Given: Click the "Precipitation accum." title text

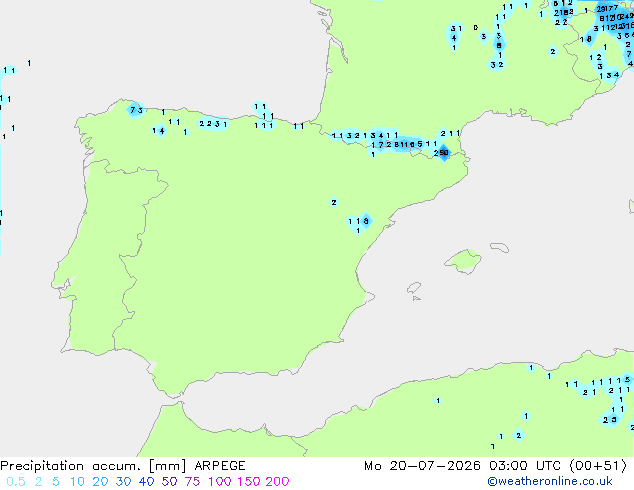Looking at the screenshot, I should click(70, 466).
